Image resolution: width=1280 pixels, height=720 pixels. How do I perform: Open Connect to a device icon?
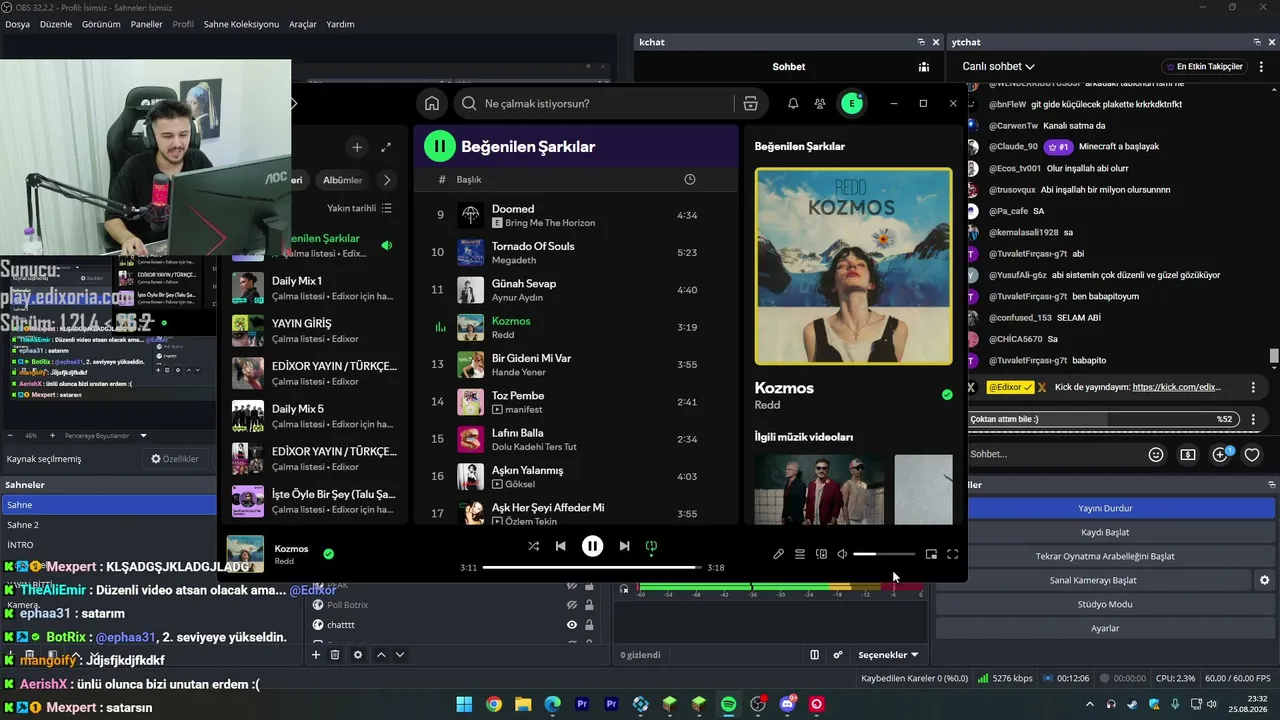tap(822, 554)
